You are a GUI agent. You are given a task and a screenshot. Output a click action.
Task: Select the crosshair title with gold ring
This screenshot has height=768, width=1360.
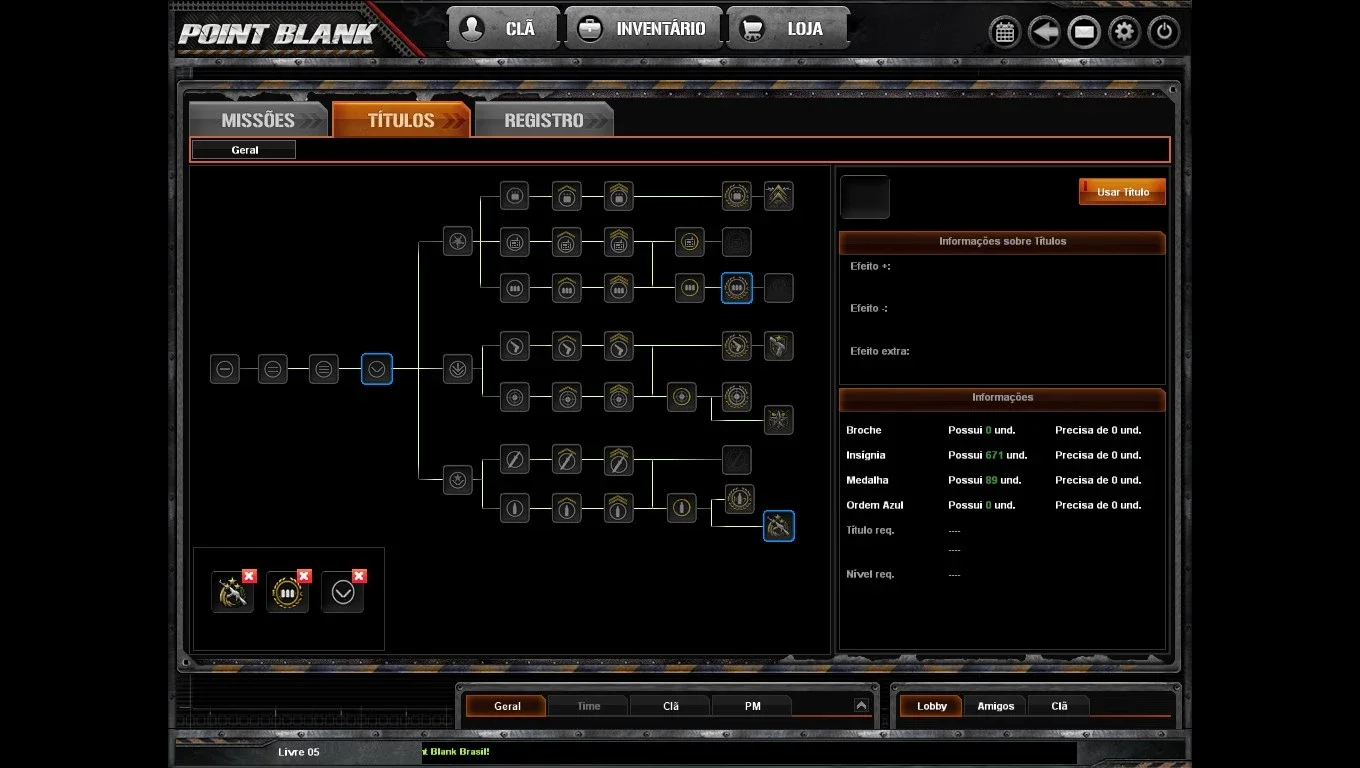682,397
